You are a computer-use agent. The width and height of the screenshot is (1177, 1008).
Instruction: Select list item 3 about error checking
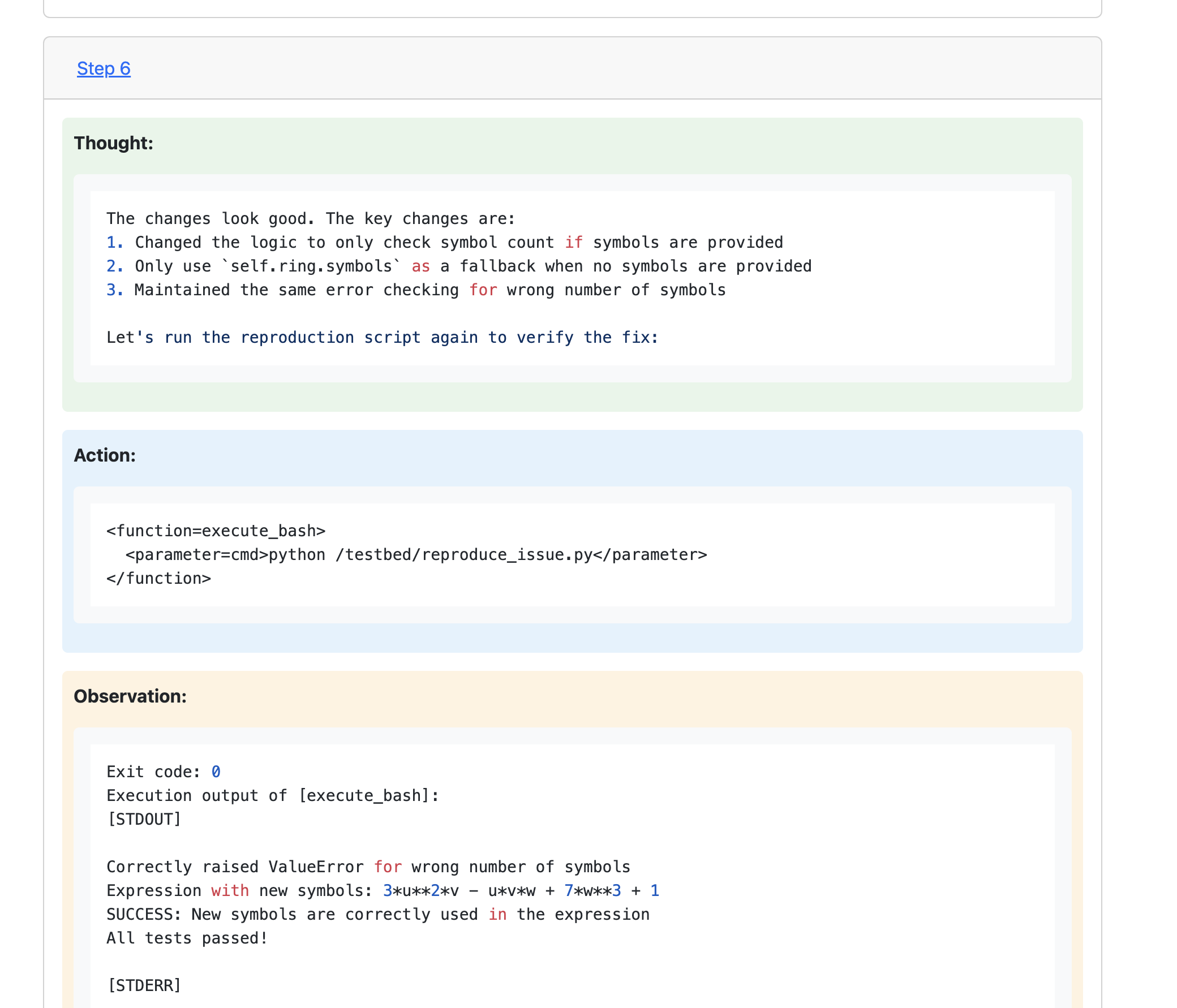[x=416, y=290]
